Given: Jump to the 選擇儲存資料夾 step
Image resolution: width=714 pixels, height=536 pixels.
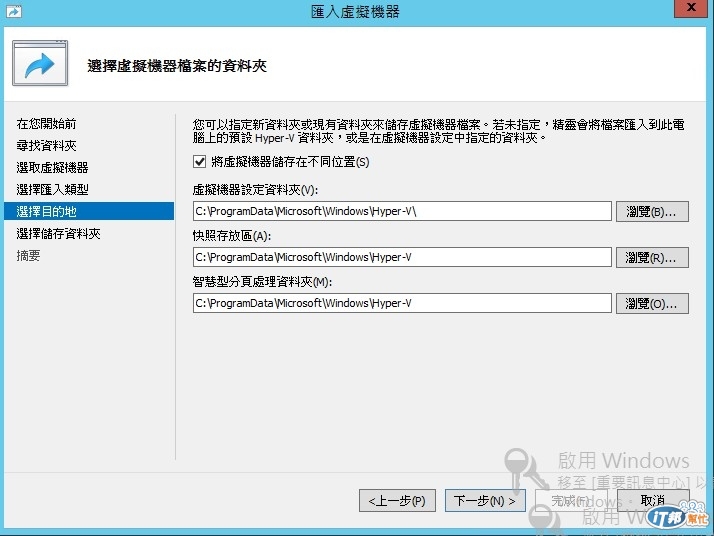Looking at the screenshot, I should click(58, 234).
